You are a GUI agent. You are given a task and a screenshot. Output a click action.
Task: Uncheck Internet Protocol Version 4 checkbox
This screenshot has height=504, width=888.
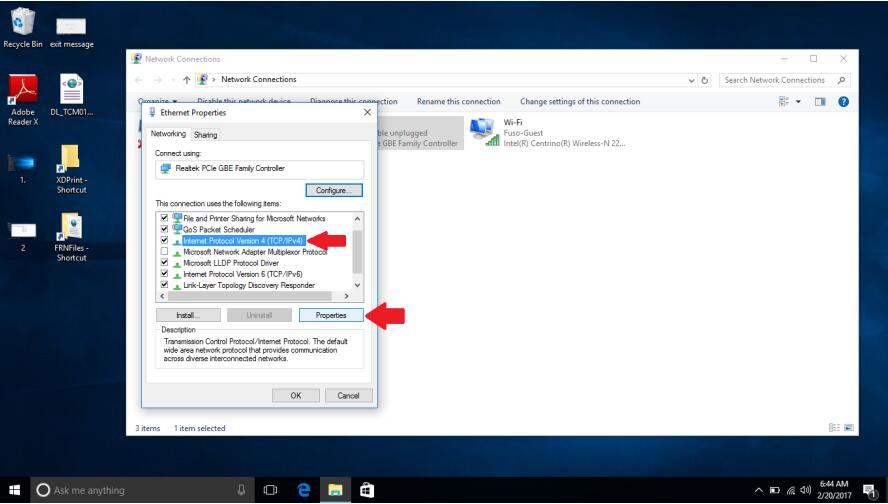[x=164, y=240]
